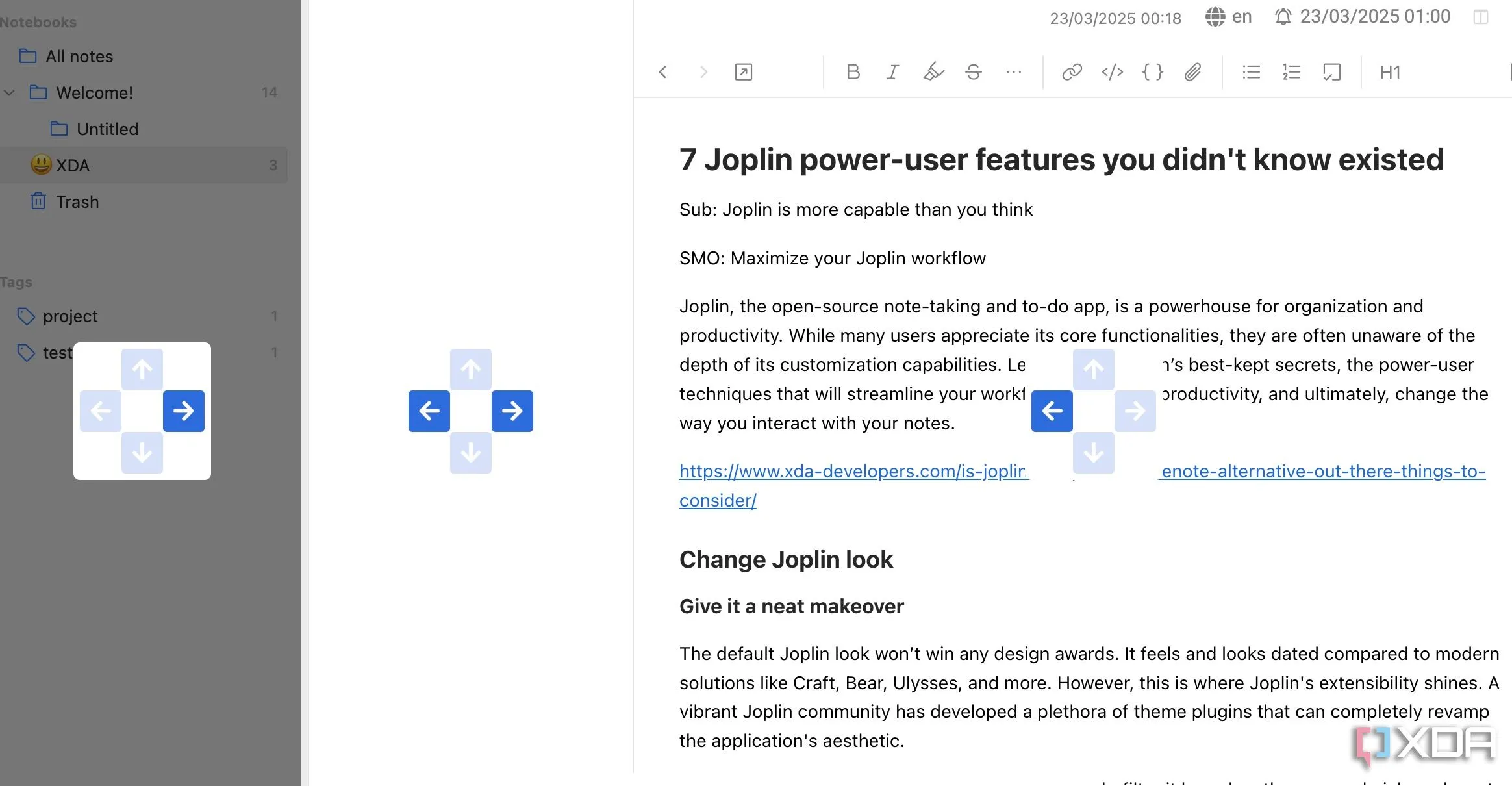Click the sidebar panel's faded left arrow

[x=101, y=411]
